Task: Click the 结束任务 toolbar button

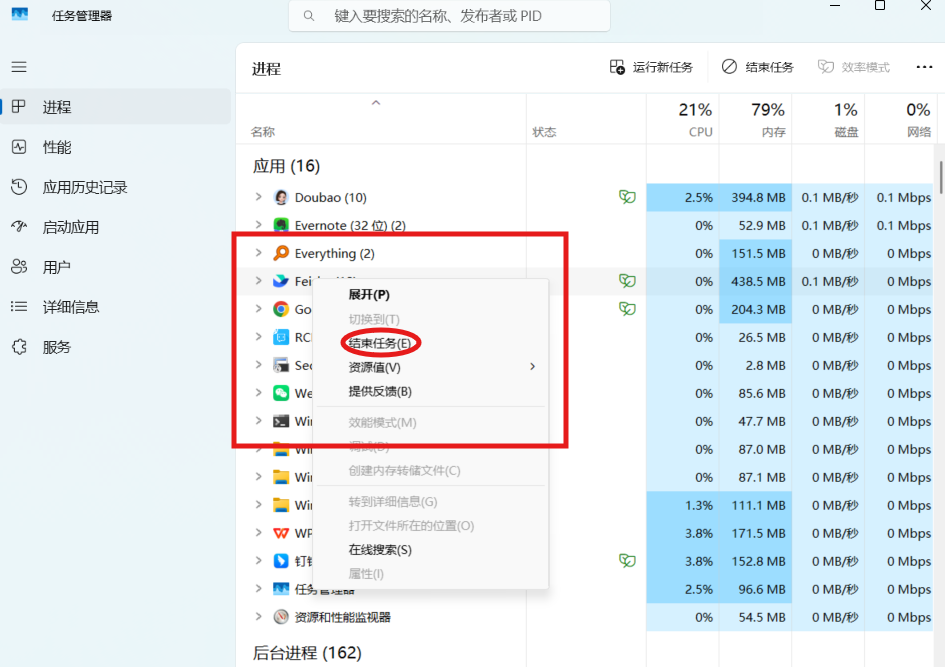Action: tap(757, 67)
